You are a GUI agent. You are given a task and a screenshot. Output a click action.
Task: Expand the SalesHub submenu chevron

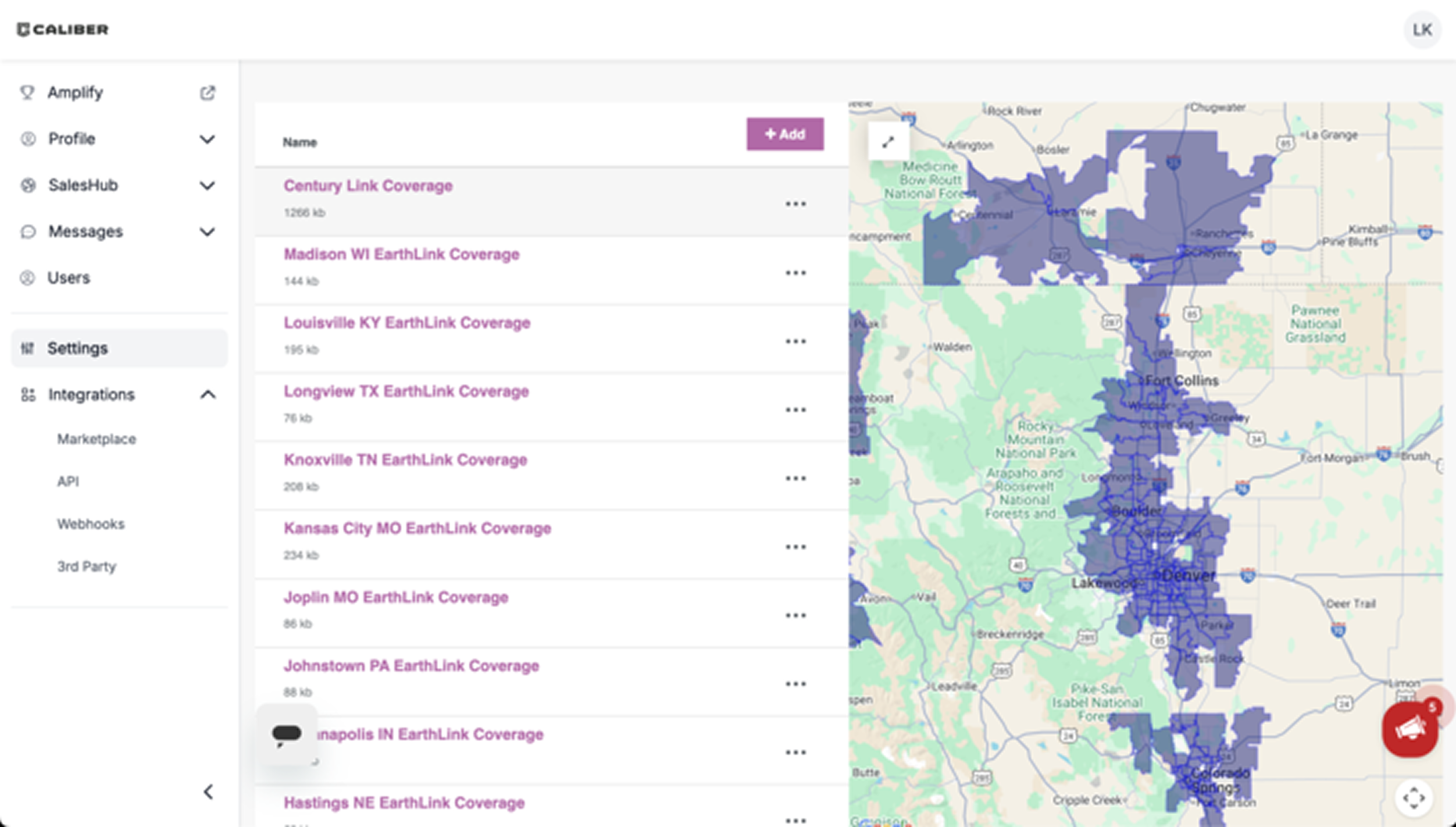point(208,186)
